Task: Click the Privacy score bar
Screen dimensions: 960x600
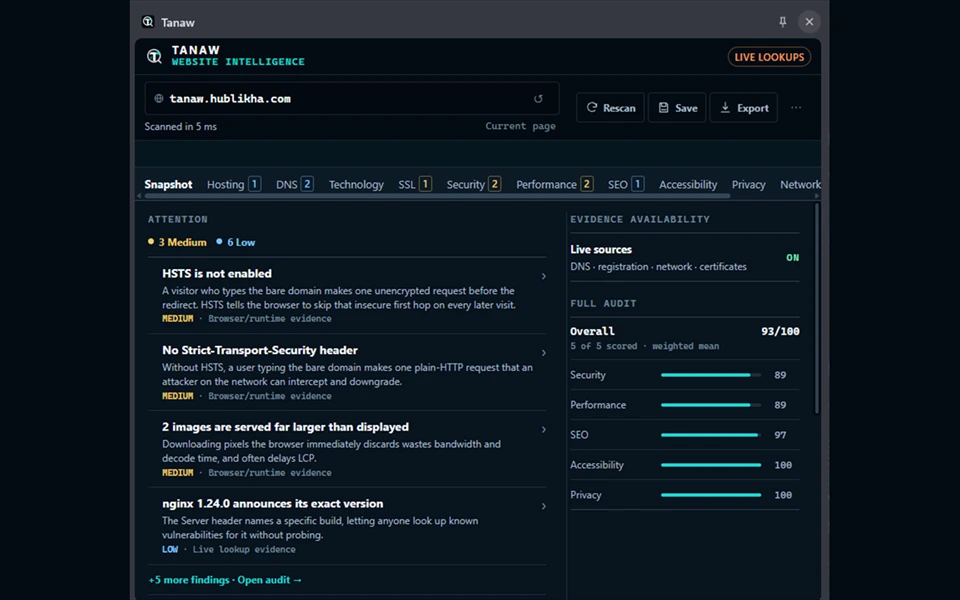Action: (x=711, y=495)
